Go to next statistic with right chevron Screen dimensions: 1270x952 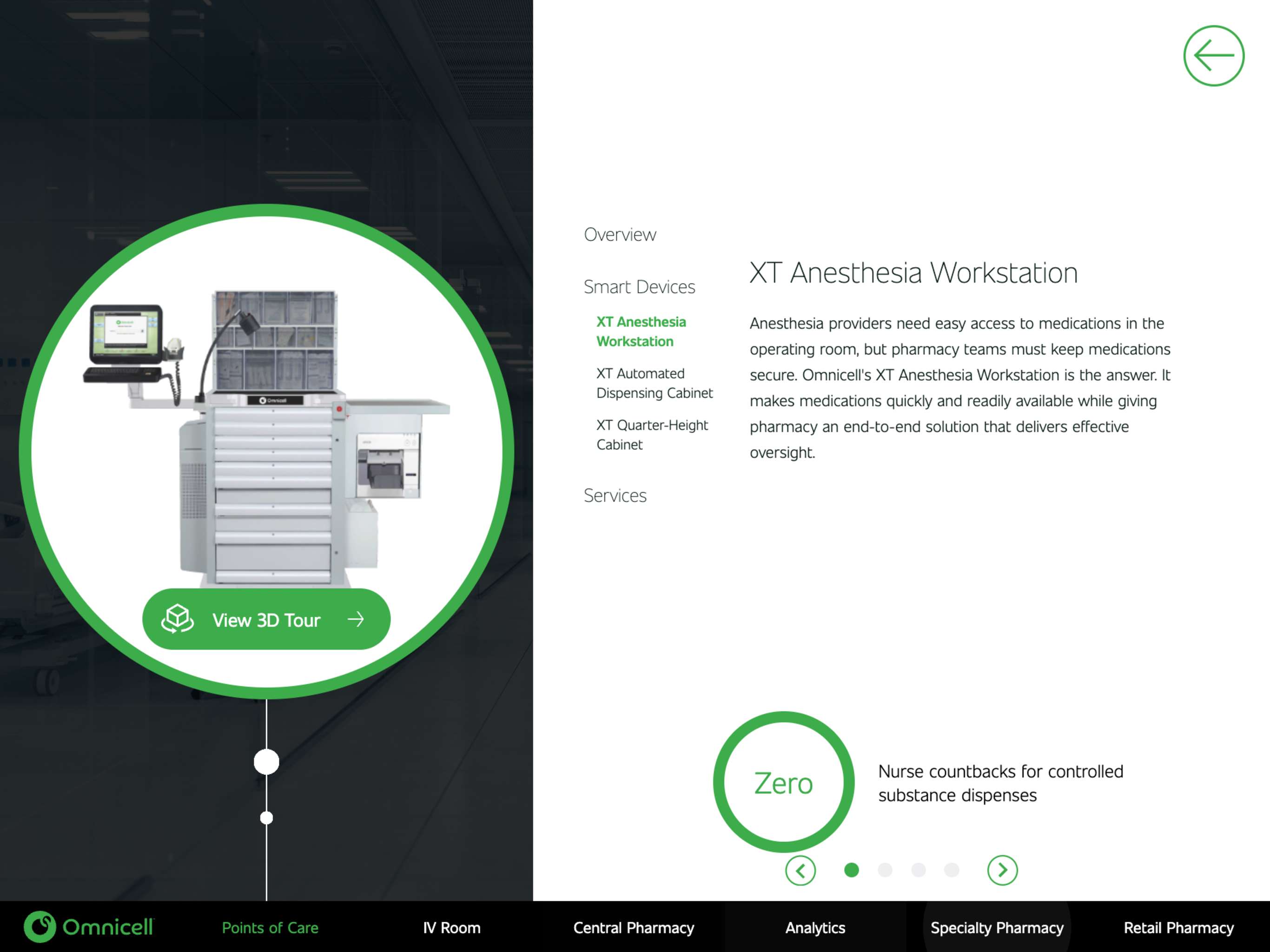coord(1002,871)
